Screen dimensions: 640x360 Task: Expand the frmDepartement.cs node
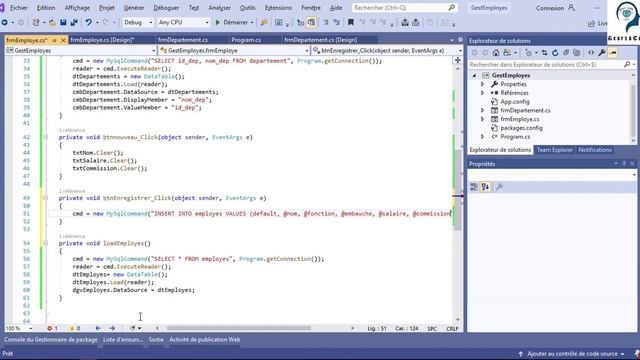[482, 111]
